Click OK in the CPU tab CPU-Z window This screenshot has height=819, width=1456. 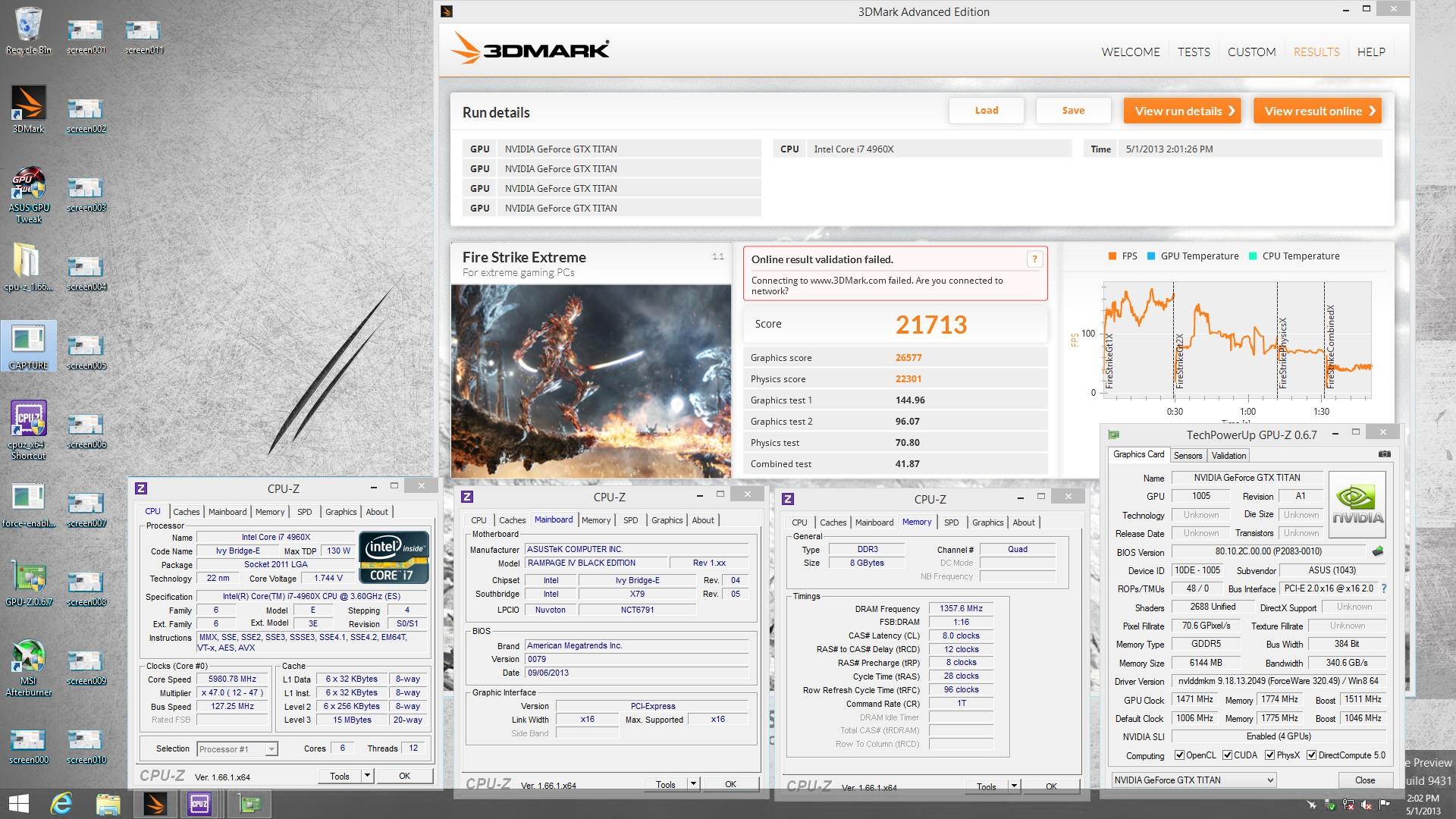pos(404,776)
